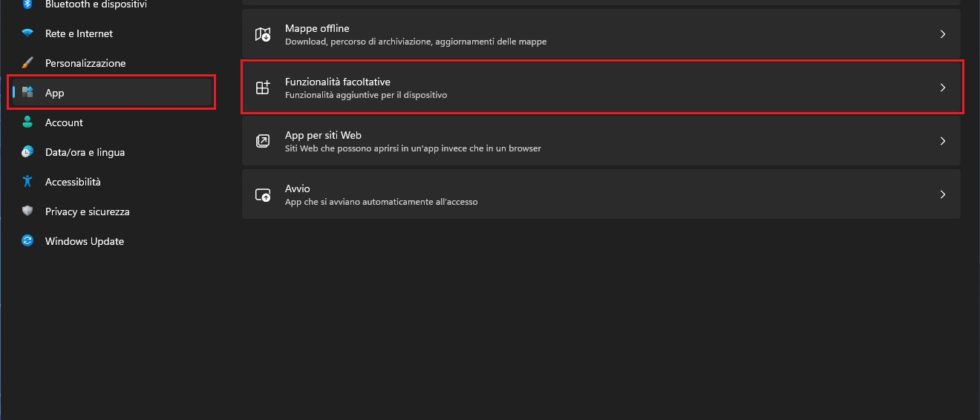
Task: Open Windows Update sidebar entry
Action: pos(84,241)
